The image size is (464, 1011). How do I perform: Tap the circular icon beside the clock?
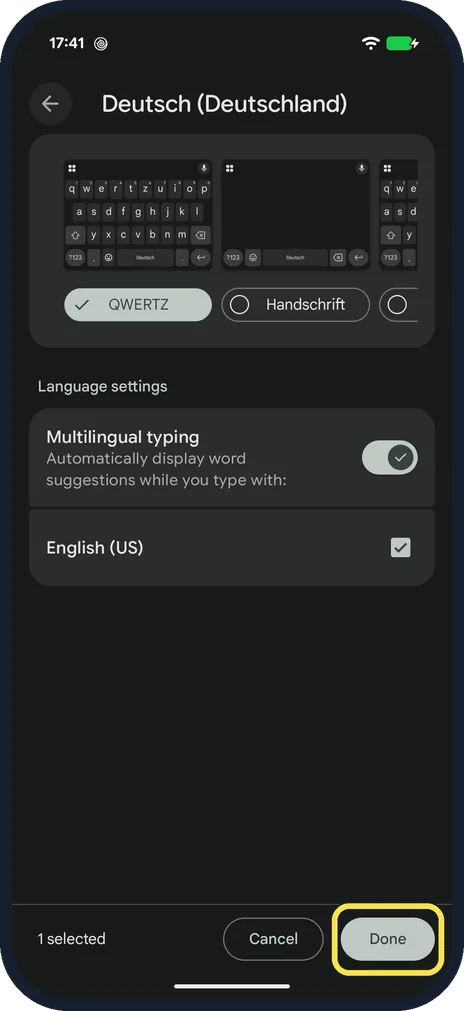coord(101,44)
